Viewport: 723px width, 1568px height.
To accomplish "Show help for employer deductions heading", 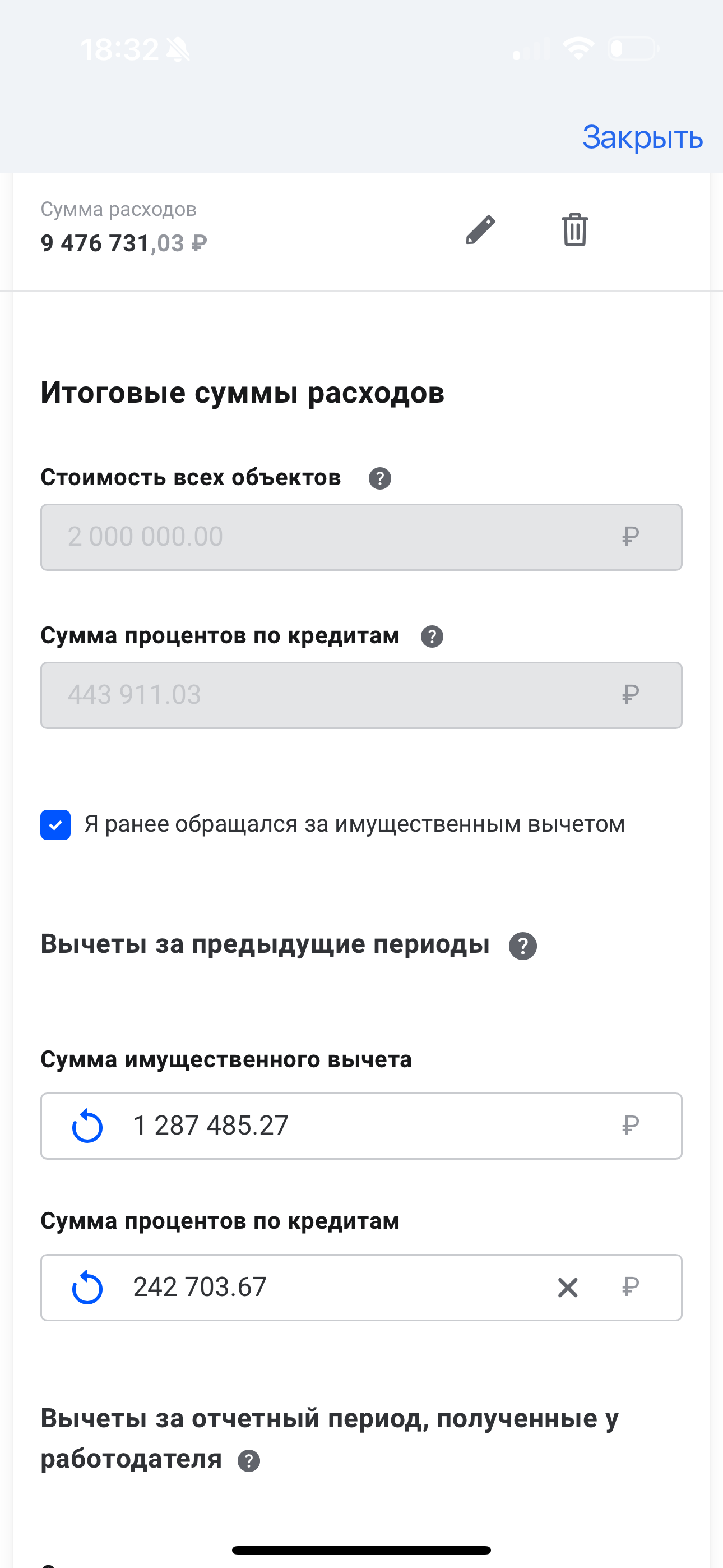I will click(x=249, y=1461).
